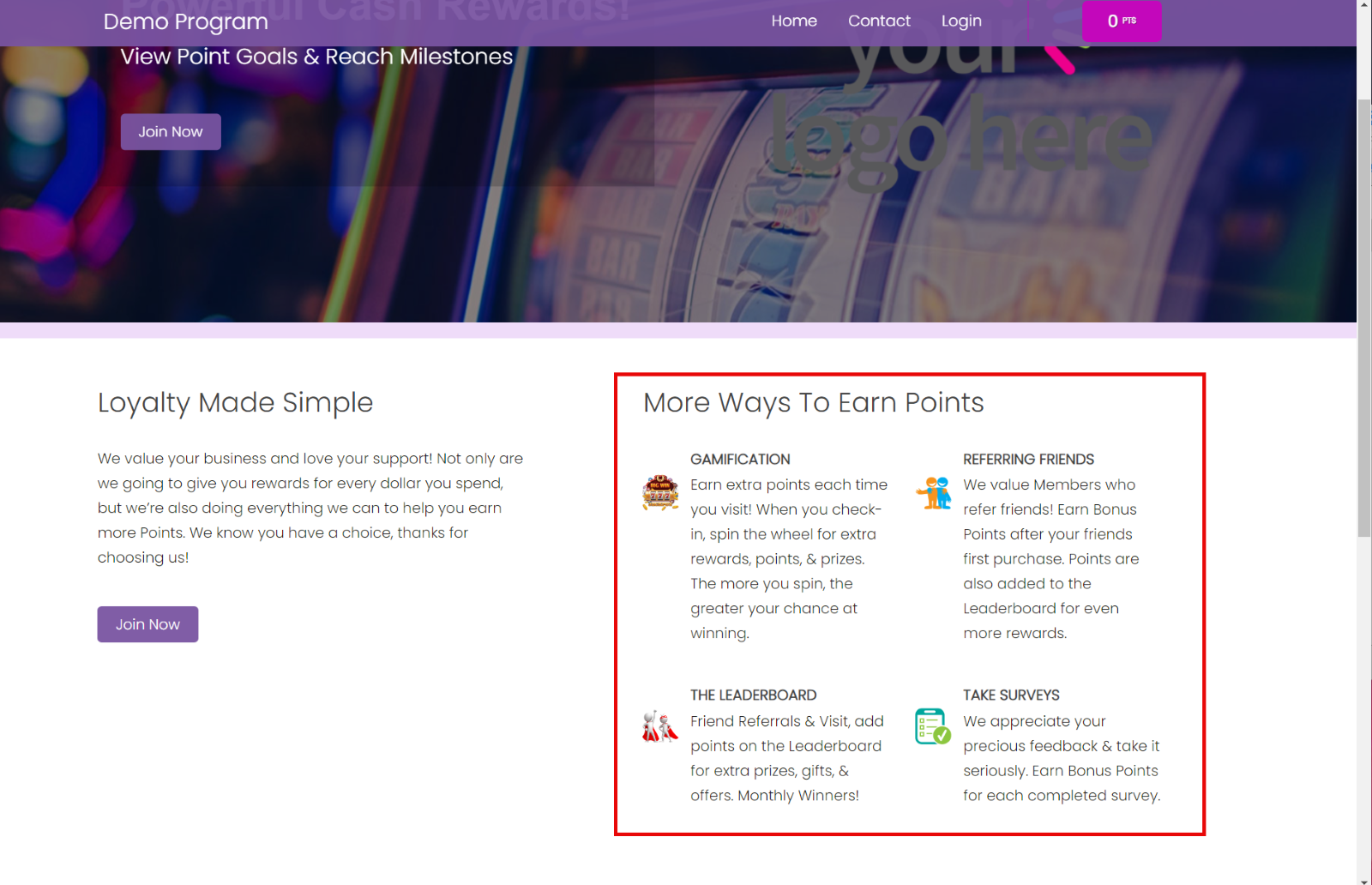Open the Home menu item
Viewport: 1372px width, 885px height.
794,21
